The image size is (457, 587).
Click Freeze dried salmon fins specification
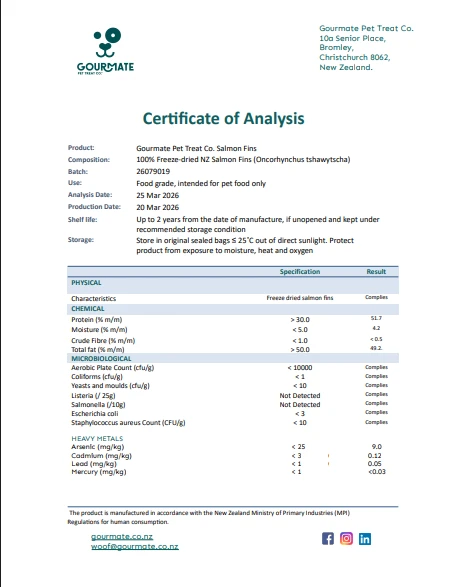click(x=300, y=298)
